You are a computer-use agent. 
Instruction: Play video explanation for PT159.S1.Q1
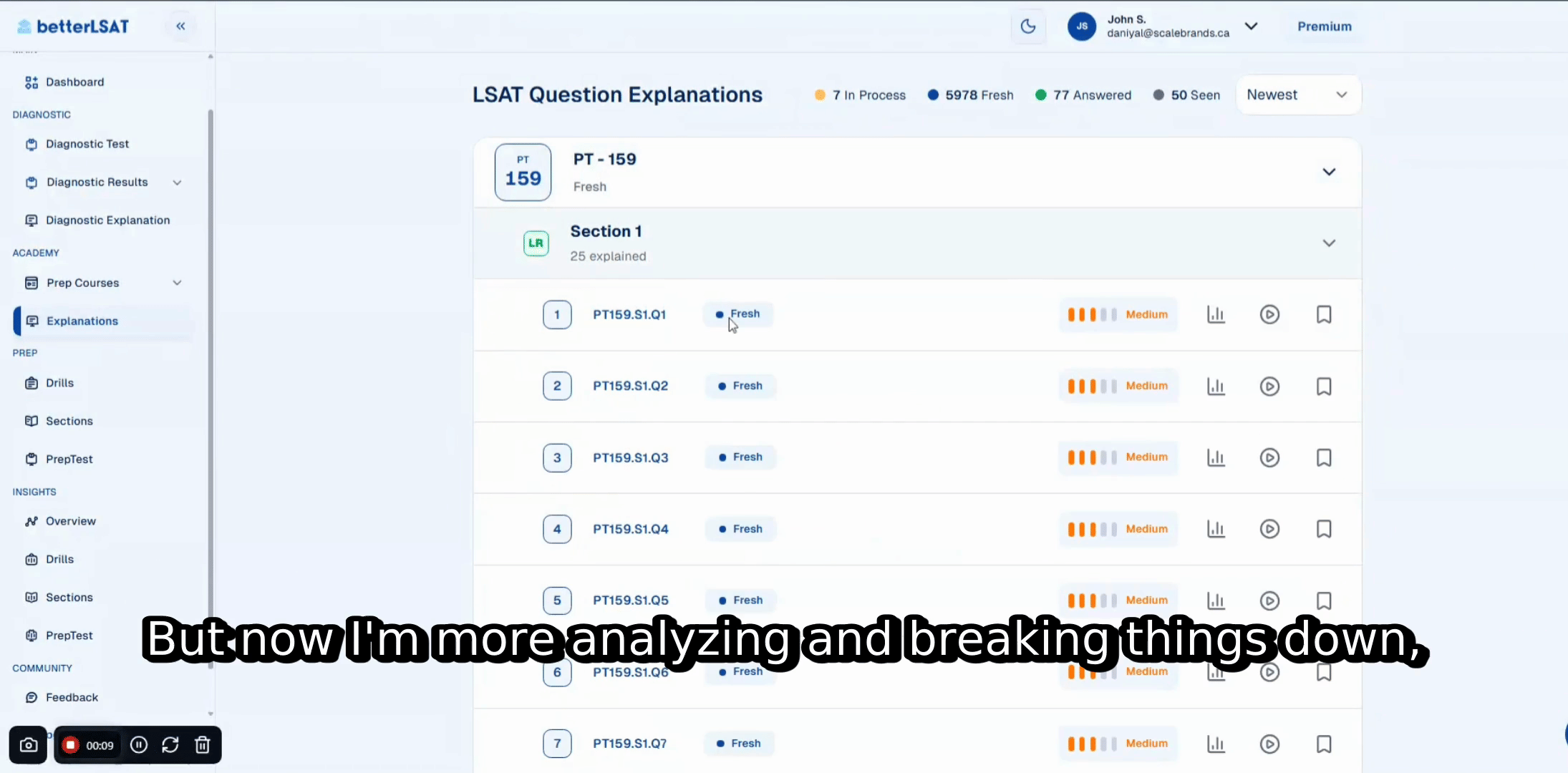coord(1269,314)
